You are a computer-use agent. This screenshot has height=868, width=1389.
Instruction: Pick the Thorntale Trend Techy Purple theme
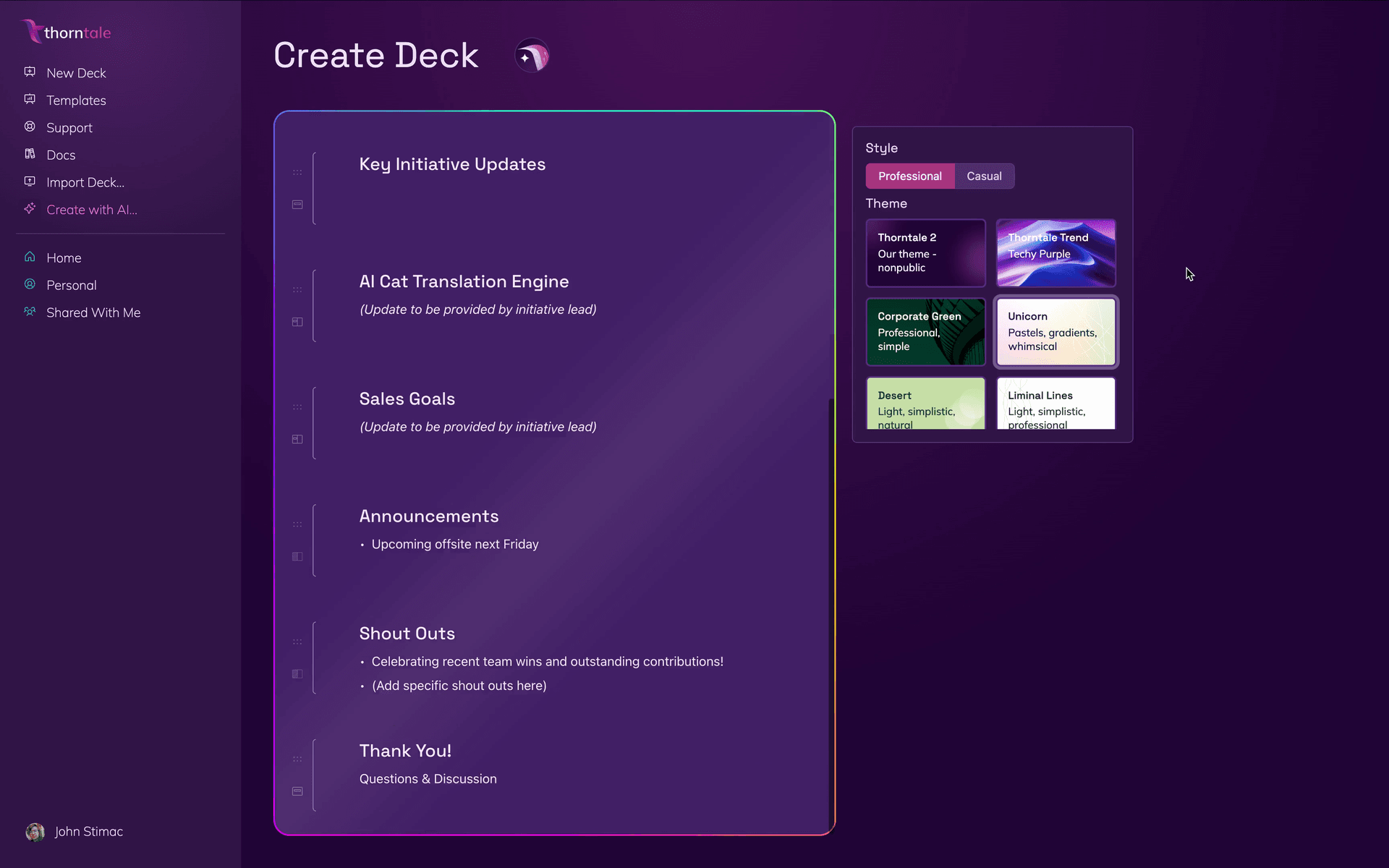click(x=1055, y=253)
